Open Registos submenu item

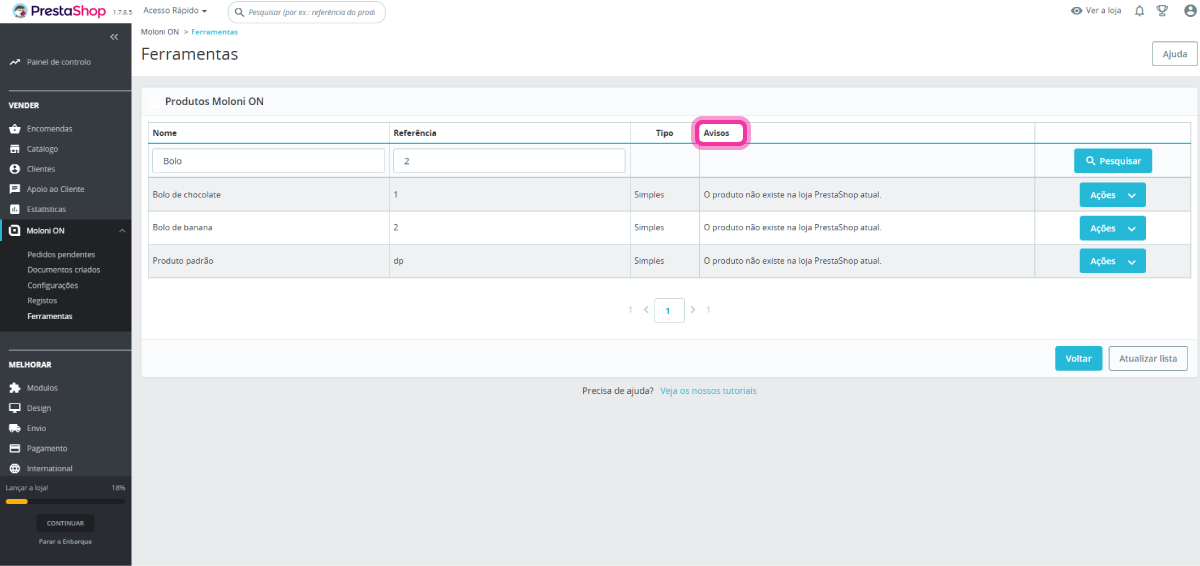(x=42, y=300)
